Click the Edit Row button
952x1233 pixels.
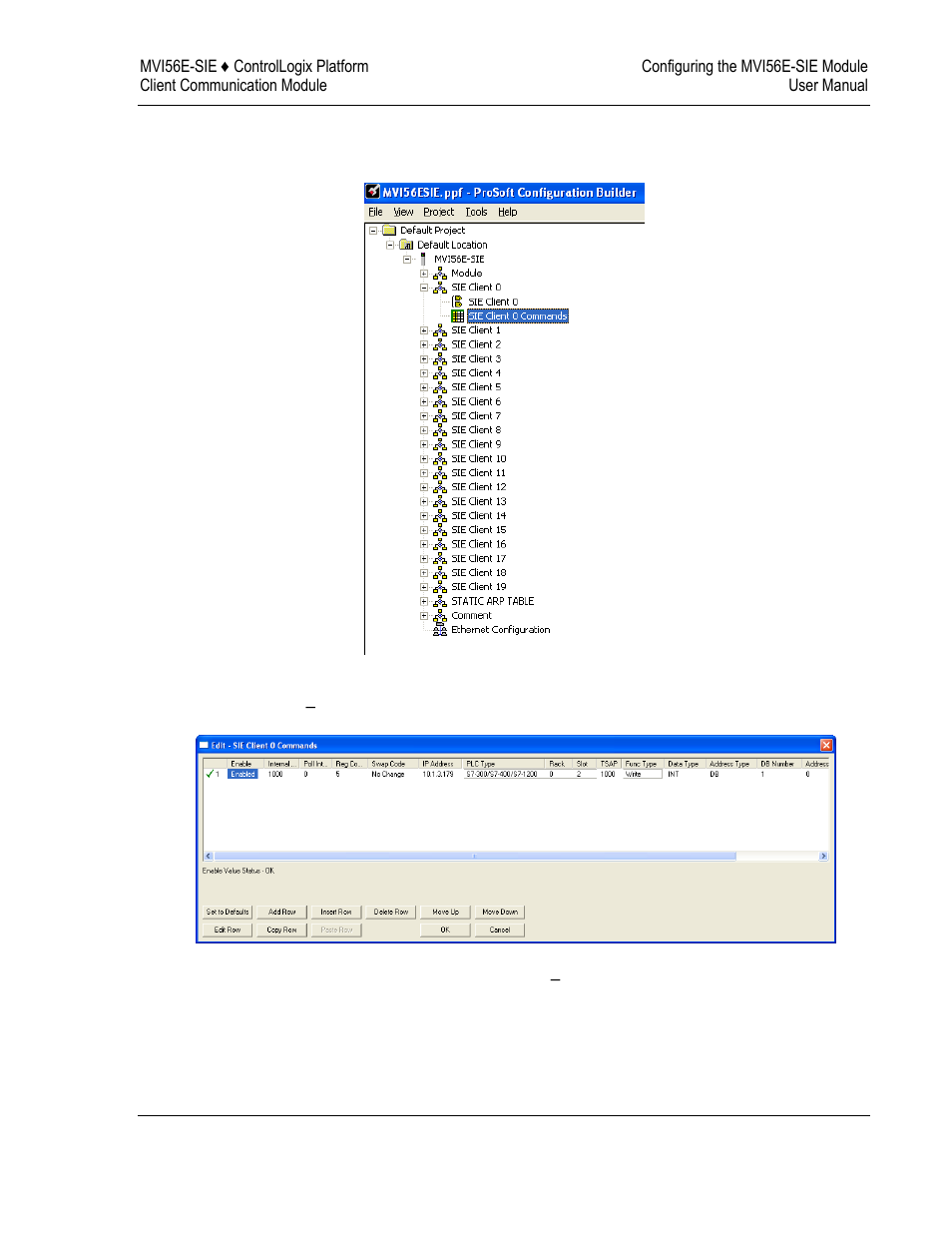tap(228, 930)
